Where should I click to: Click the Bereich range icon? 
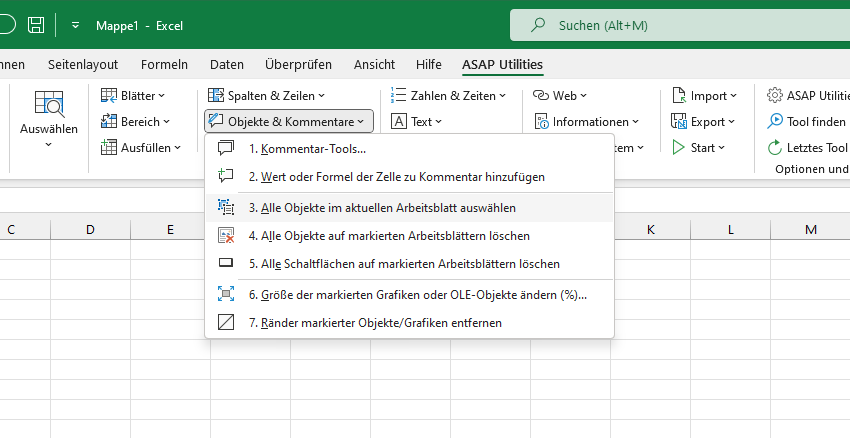[x=109, y=121]
